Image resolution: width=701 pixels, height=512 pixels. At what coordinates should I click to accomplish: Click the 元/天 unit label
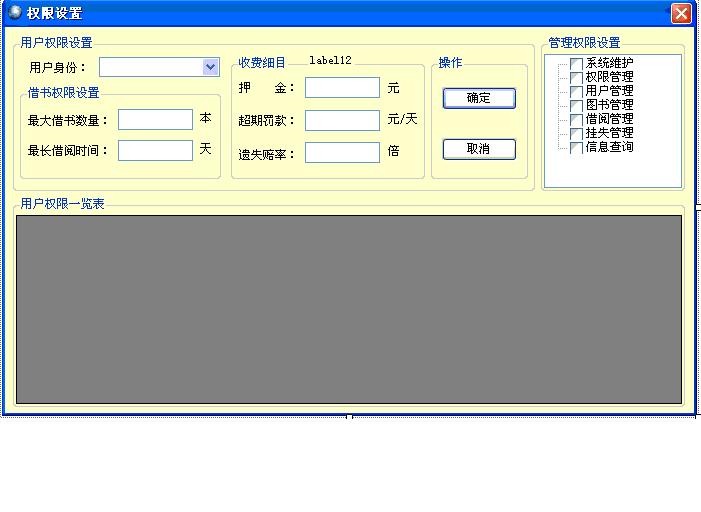tap(402, 119)
